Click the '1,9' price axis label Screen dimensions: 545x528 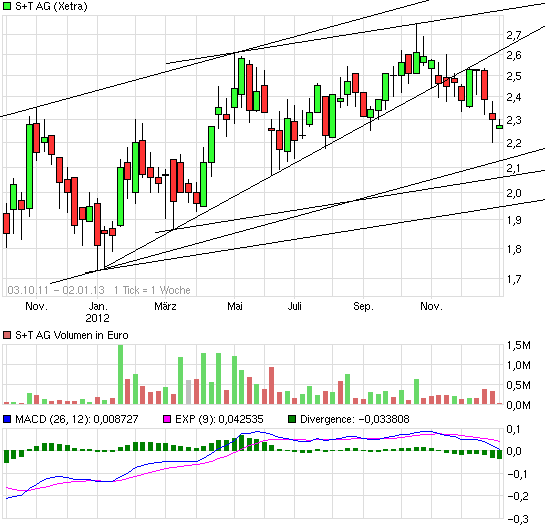pyautogui.click(x=514, y=220)
